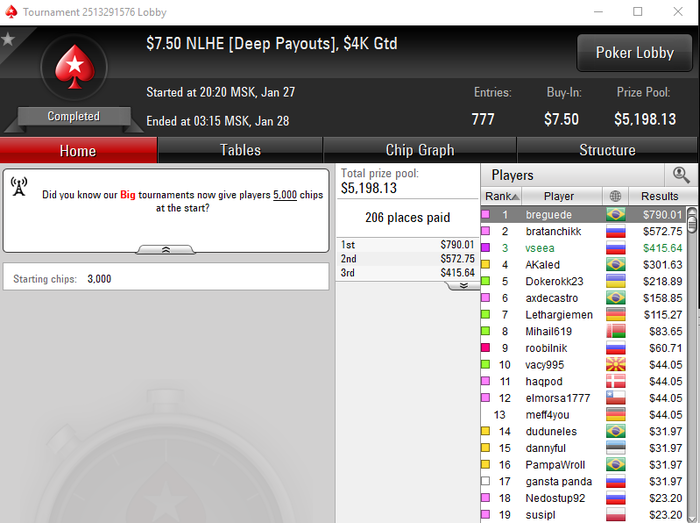Open the player search magnifier icon

[x=681, y=175]
